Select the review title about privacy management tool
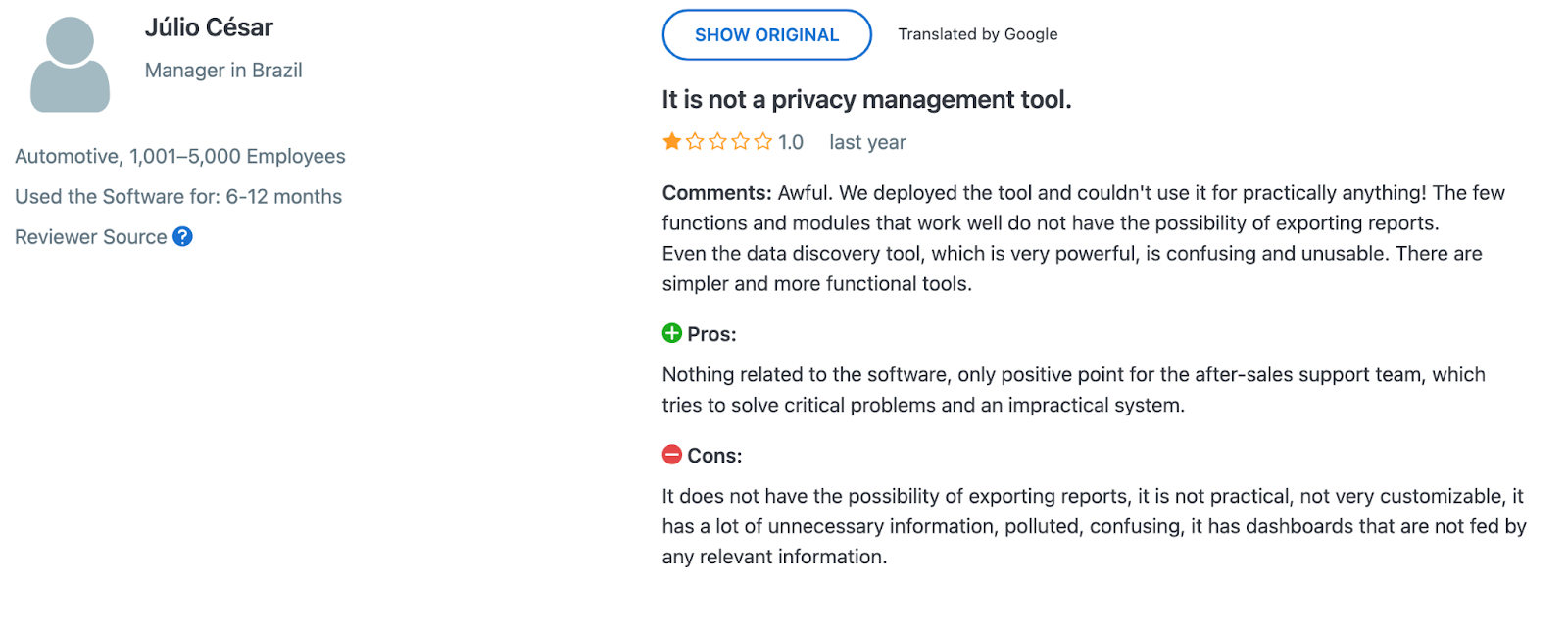The image size is (1568, 634). (866, 99)
